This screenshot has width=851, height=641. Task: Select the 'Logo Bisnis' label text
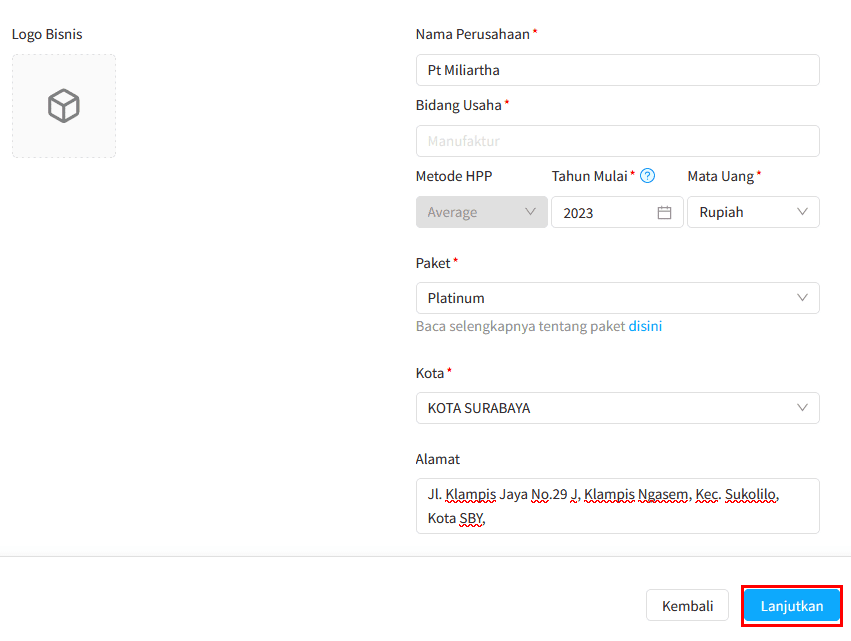click(x=47, y=34)
